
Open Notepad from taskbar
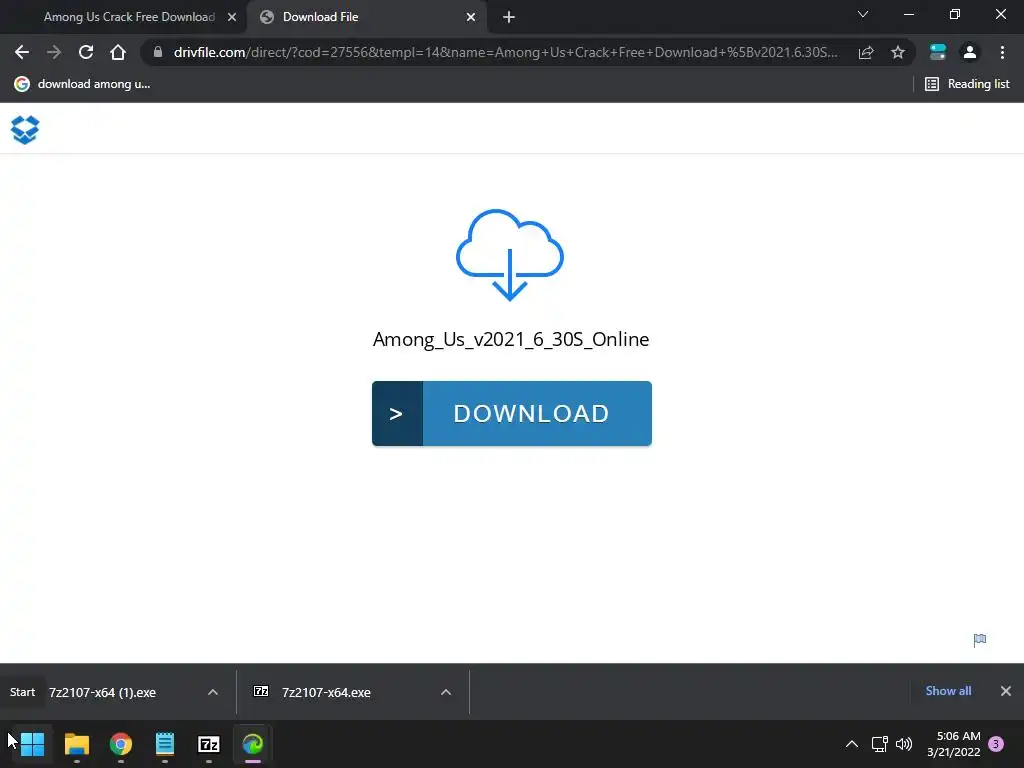click(x=165, y=744)
